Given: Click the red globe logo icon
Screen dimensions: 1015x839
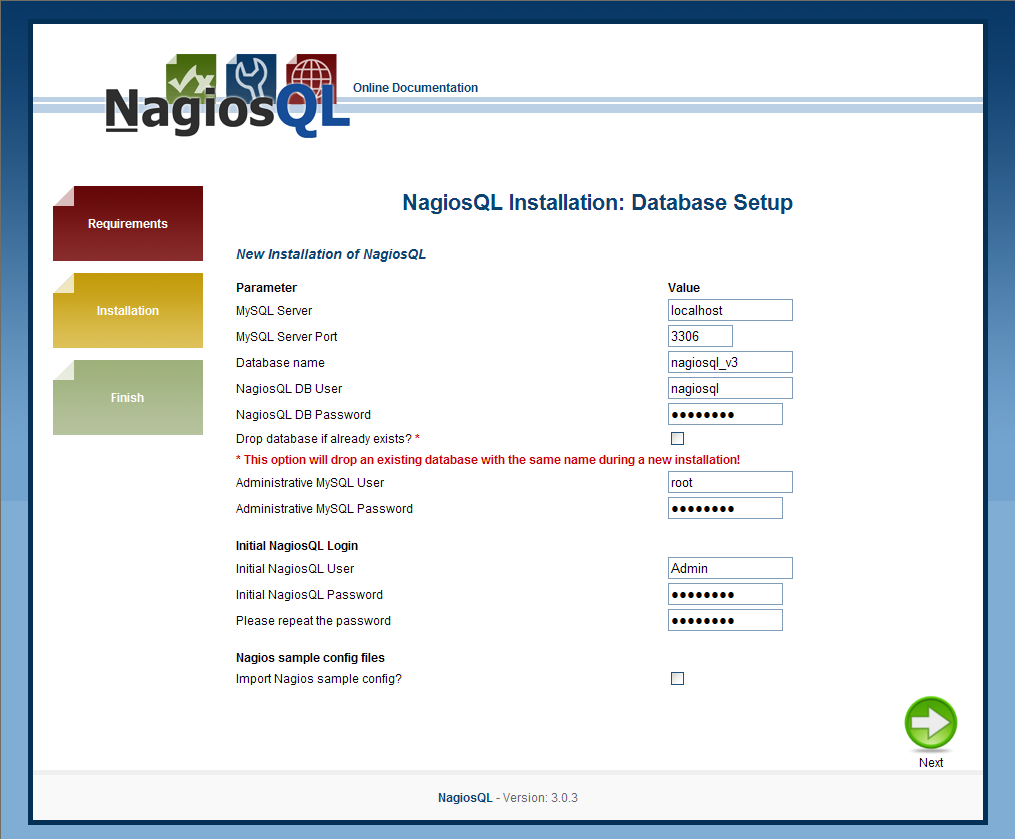Looking at the screenshot, I should coord(311,74).
